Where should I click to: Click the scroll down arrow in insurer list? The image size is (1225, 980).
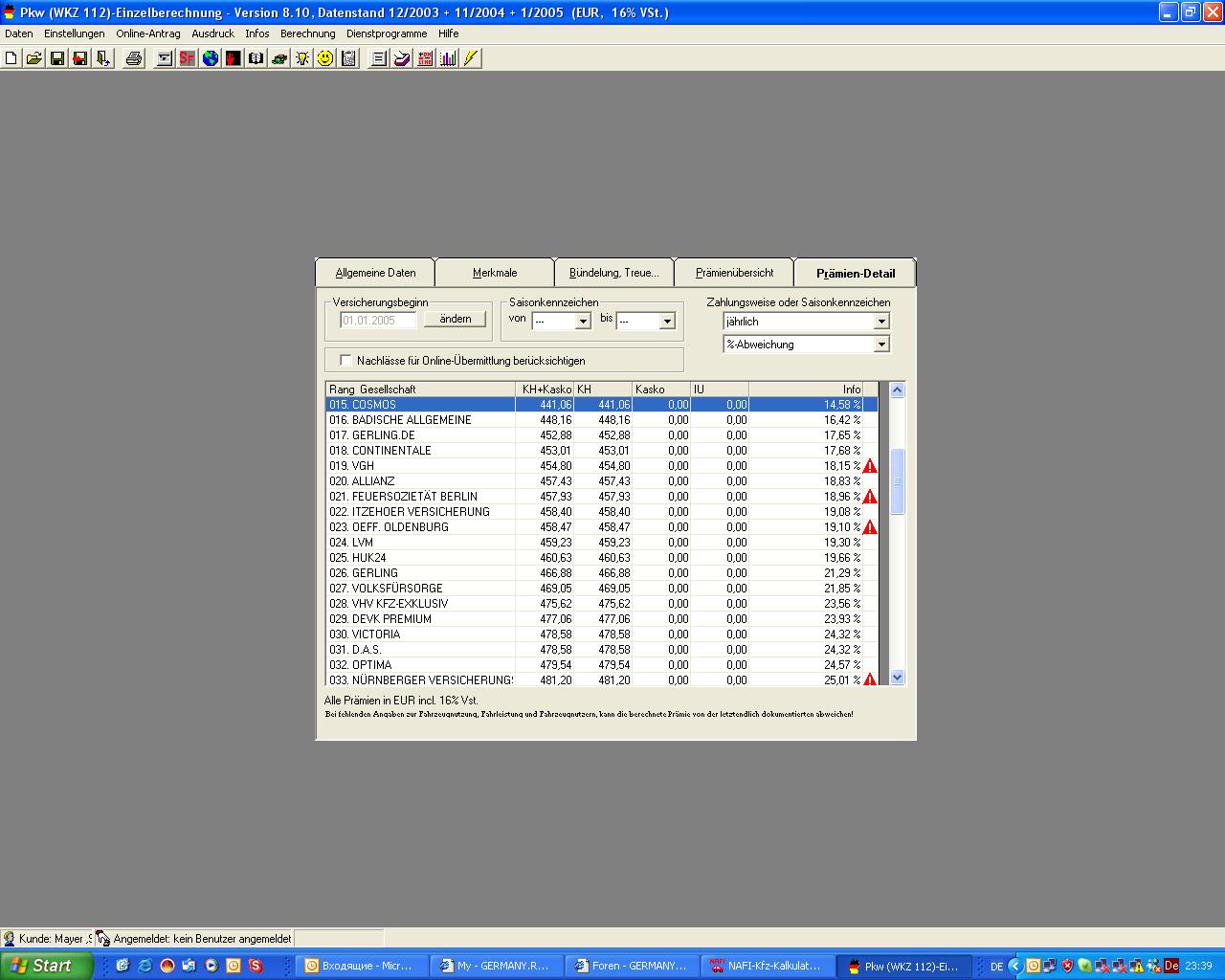coord(897,678)
